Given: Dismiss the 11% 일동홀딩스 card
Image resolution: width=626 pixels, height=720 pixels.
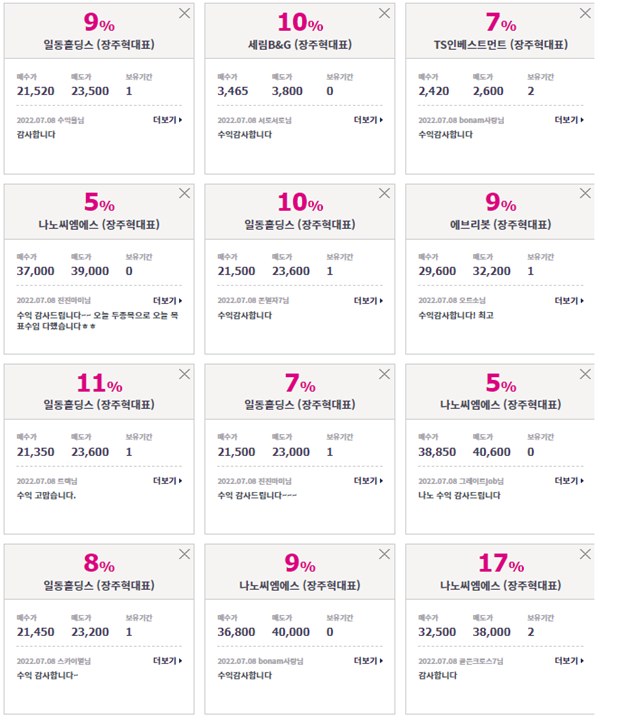Looking at the screenshot, I should pyautogui.click(x=184, y=374).
